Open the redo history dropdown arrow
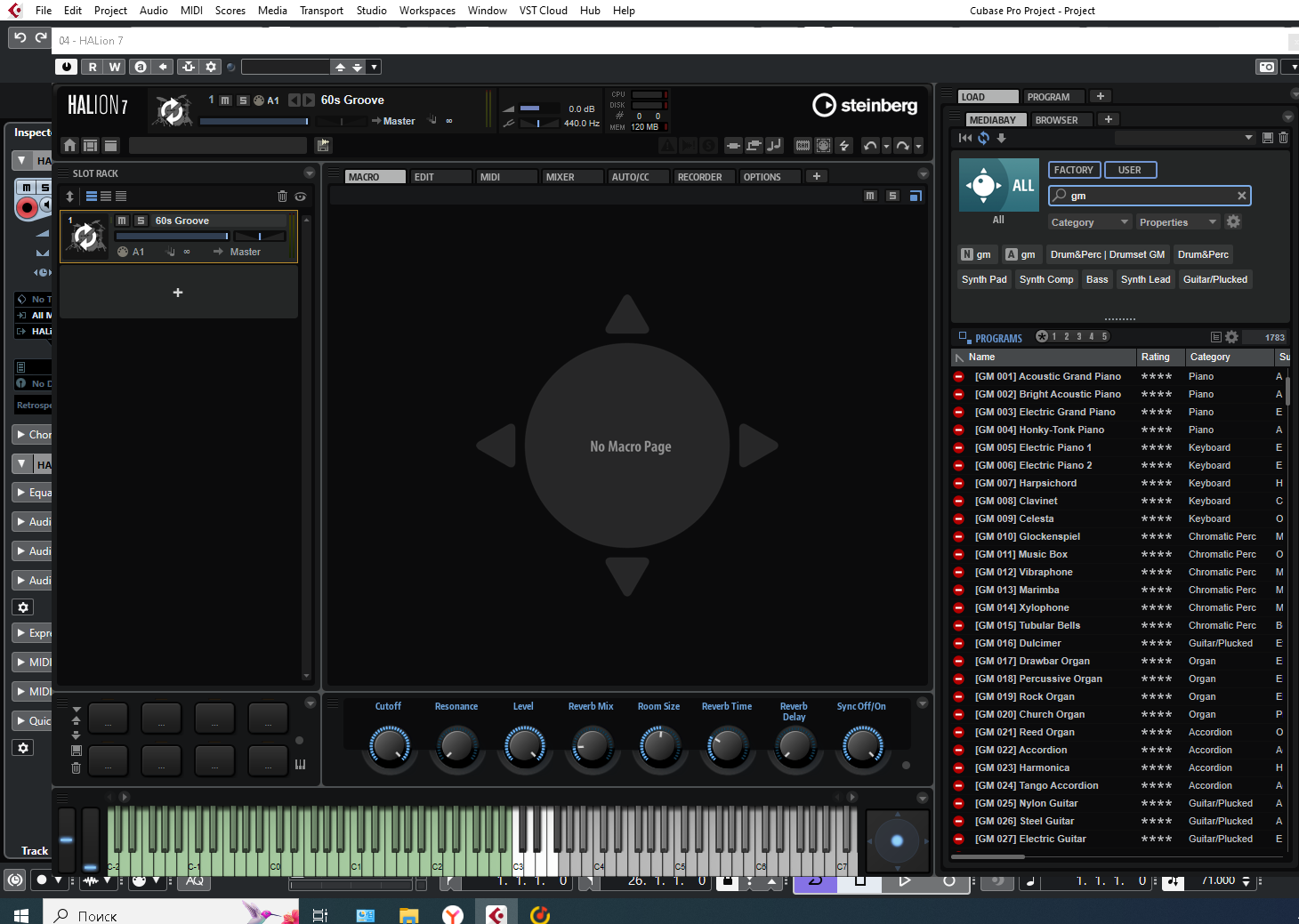This screenshot has width=1299, height=924. pyautogui.click(x=918, y=146)
